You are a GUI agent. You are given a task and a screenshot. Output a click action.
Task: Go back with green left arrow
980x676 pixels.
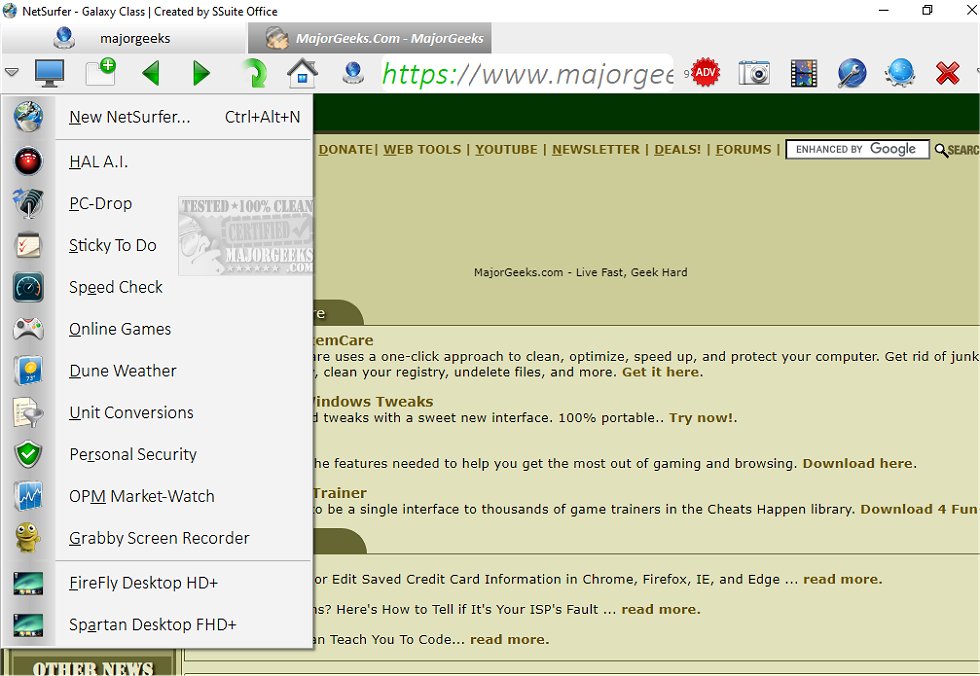pyautogui.click(x=151, y=73)
